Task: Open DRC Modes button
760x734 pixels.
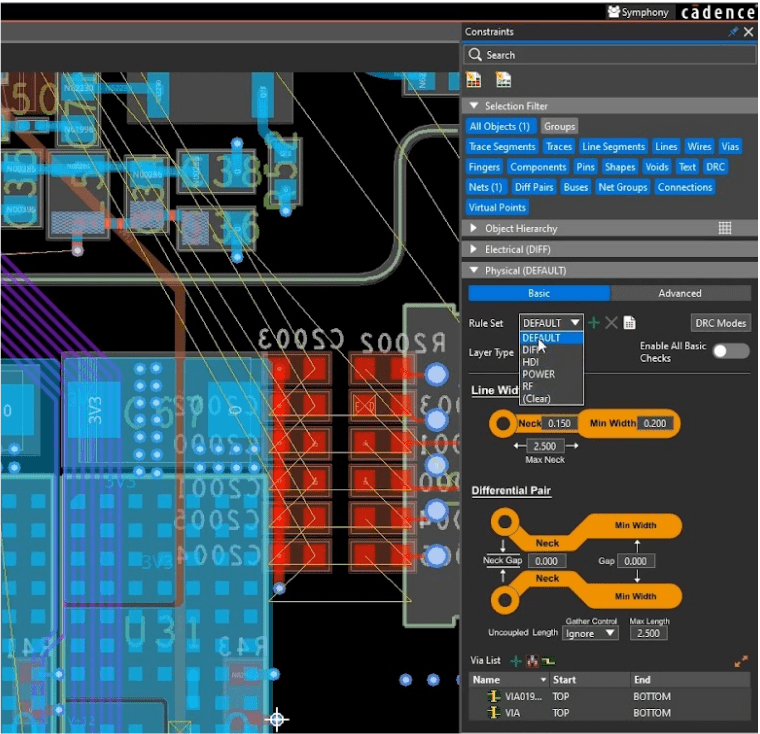Action: tap(720, 323)
